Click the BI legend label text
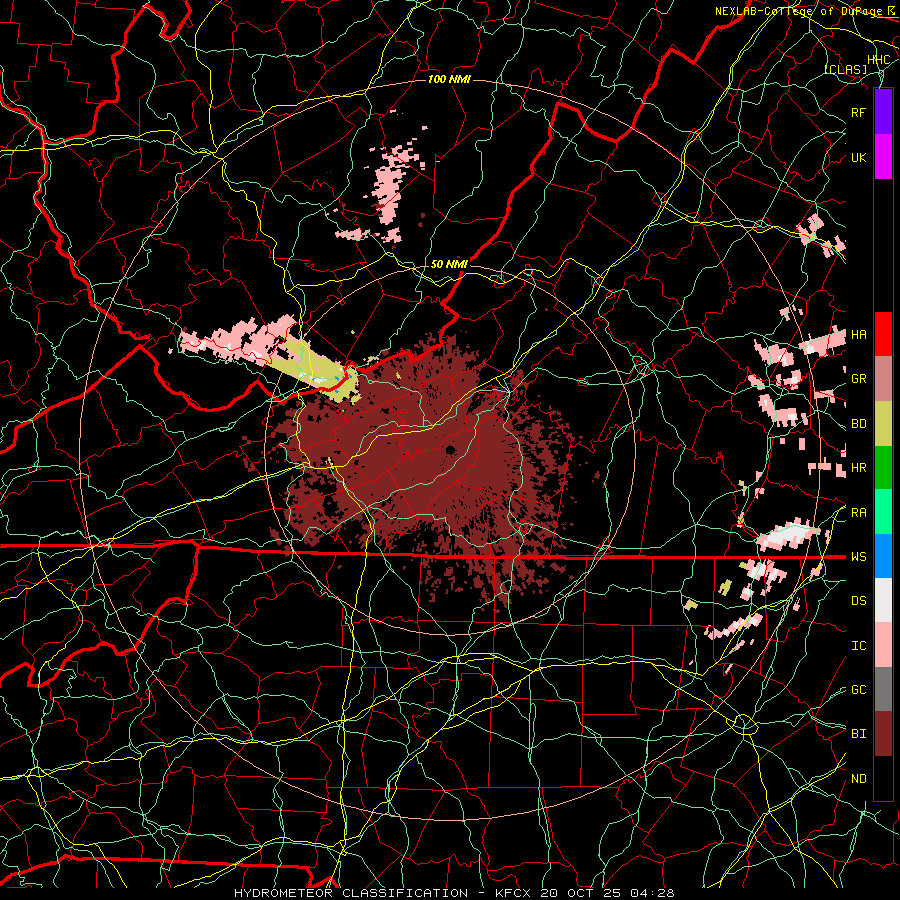Screen dimensions: 900x900 click(x=858, y=734)
